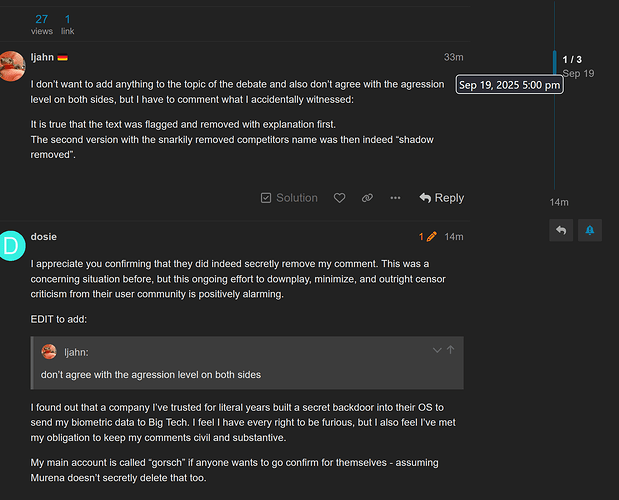Open the notification bell tracking options

tap(589, 230)
